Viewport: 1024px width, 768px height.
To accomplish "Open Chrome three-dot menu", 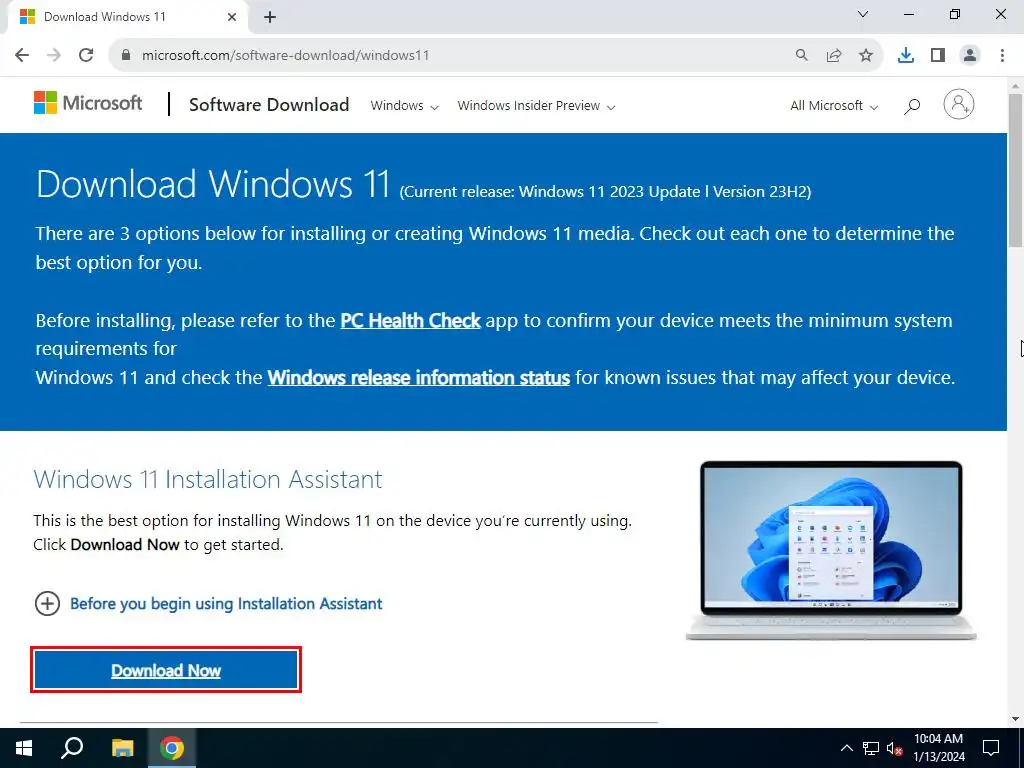I will click(x=1002, y=56).
